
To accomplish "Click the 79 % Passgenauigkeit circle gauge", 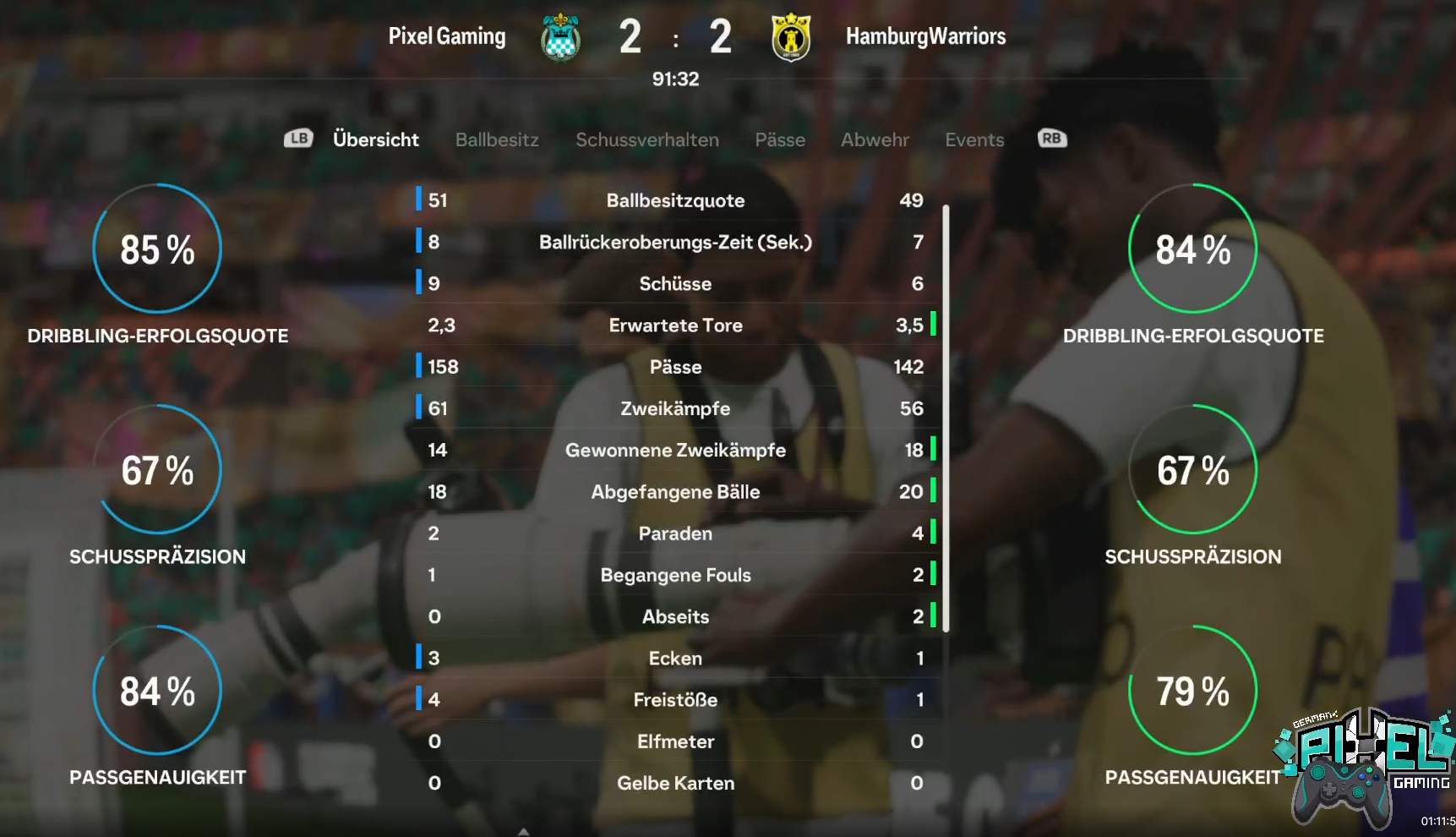I will click(x=1192, y=690).
